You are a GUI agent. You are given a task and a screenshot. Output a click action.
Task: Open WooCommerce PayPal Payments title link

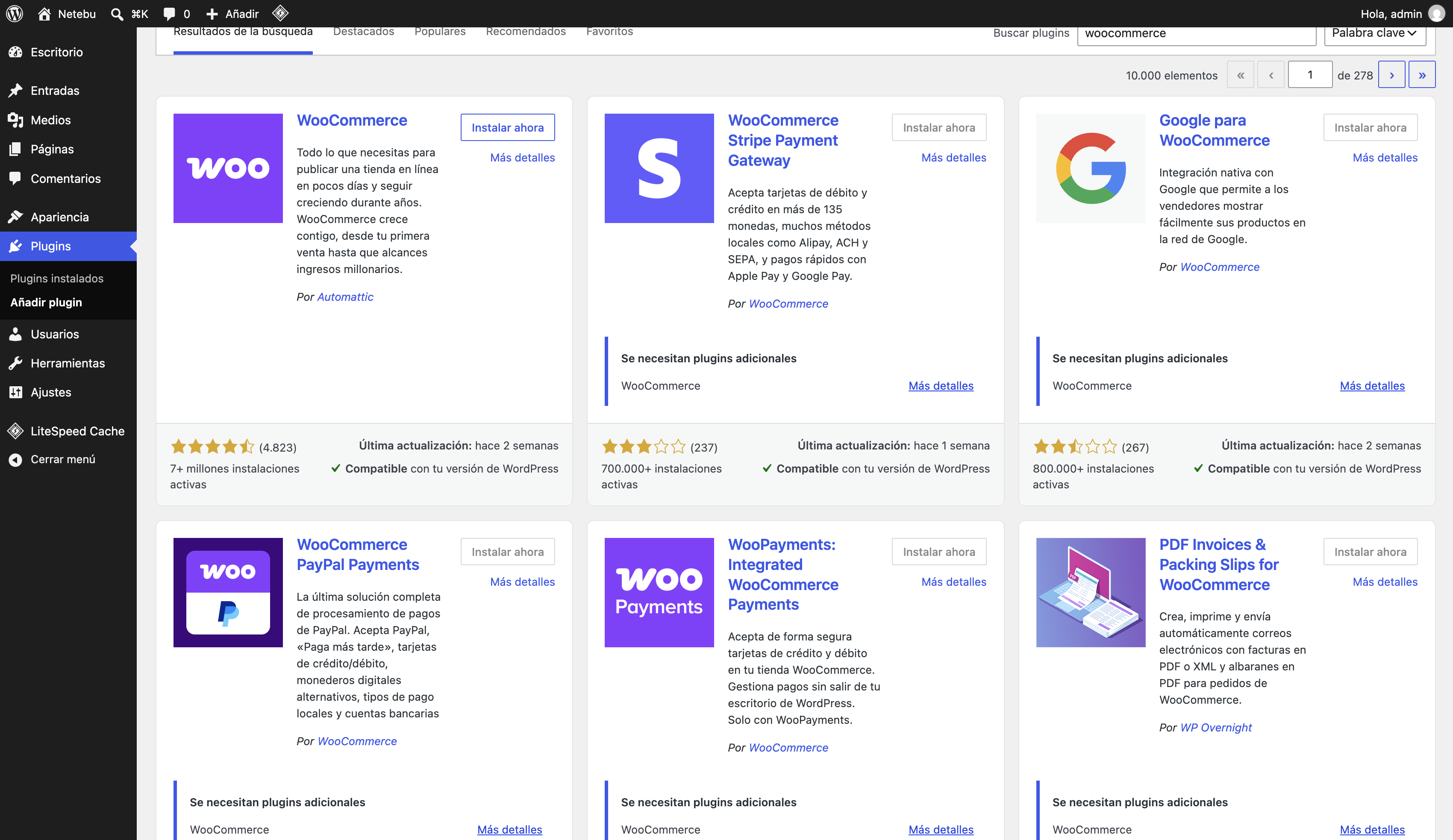358,555
